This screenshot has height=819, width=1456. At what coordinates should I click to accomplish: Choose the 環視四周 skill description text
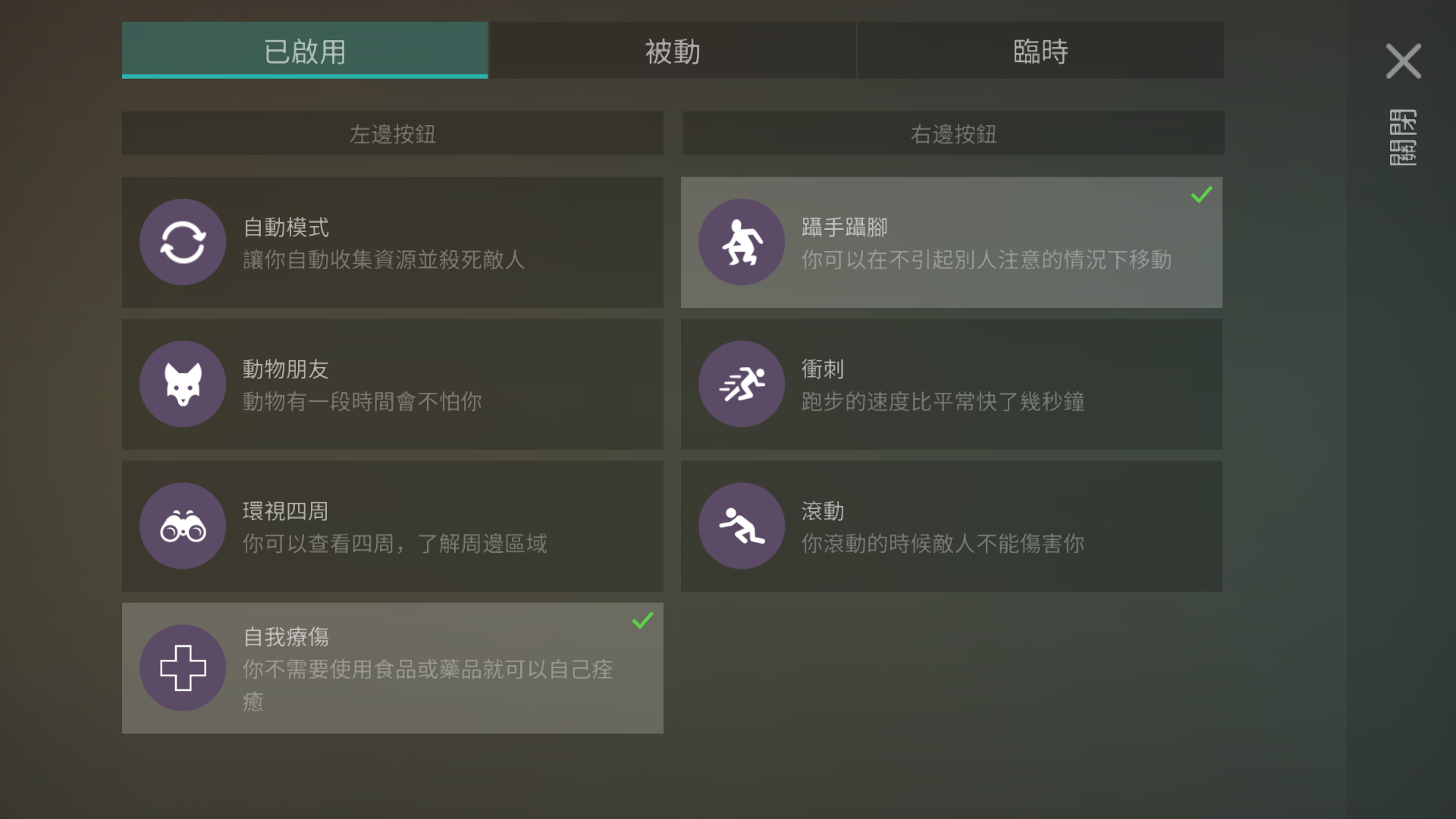point(394,544)
